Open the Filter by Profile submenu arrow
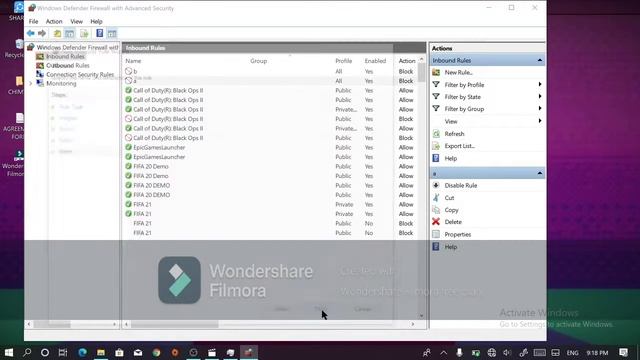 [540, 84]
